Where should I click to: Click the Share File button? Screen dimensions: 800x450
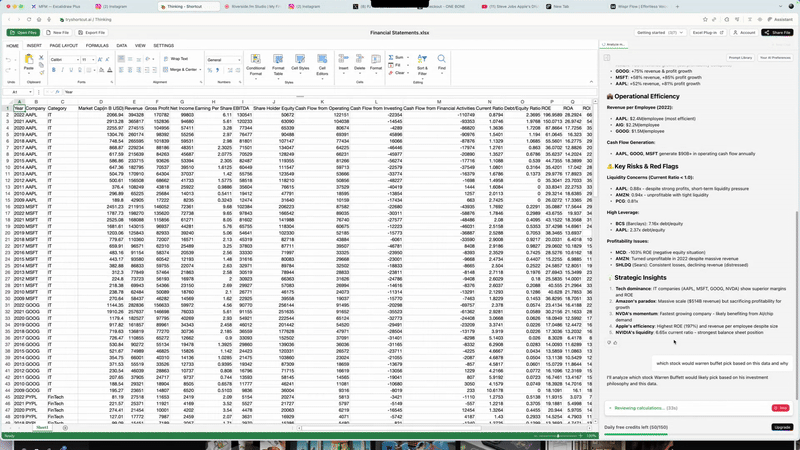(x=777, y=32)
